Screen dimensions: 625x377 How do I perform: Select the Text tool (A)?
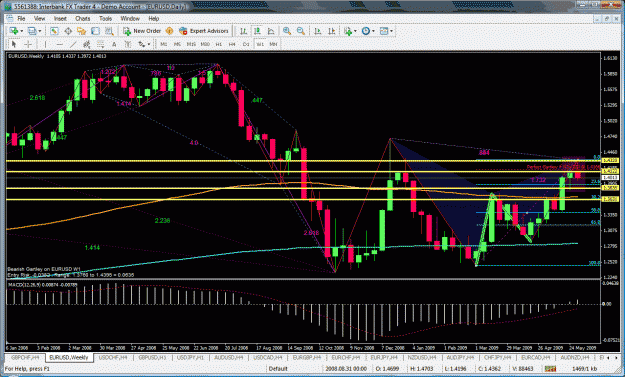(x=114, y=44)
